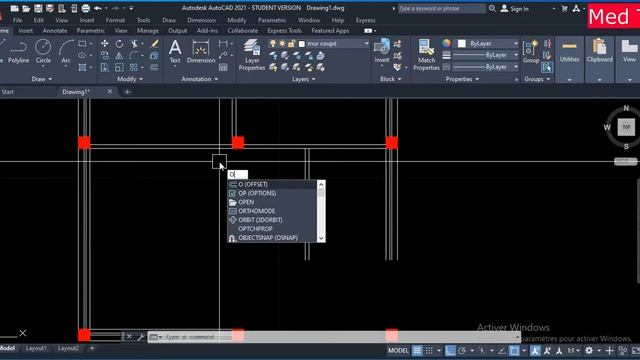
Task: Open the layer name dropdown
Action: [367, 44]
